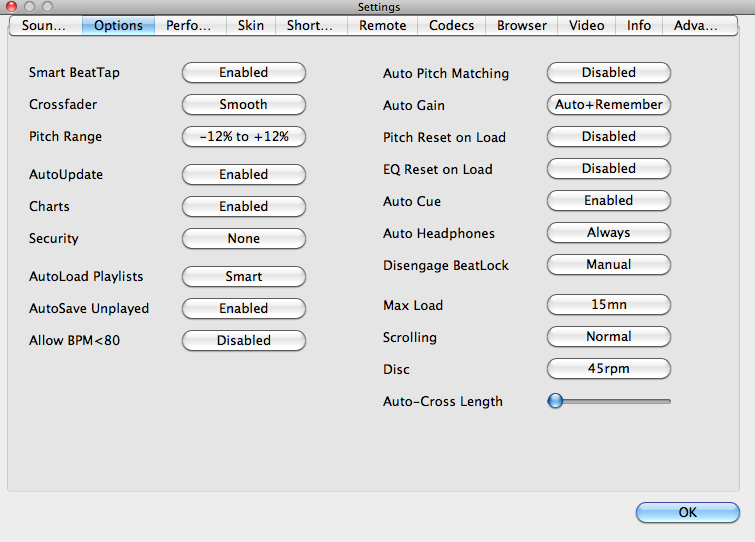This screenshot has height=542, width=755.
Task: Toggle the AutoUpdate Enabled button
Action: (244, 174)
